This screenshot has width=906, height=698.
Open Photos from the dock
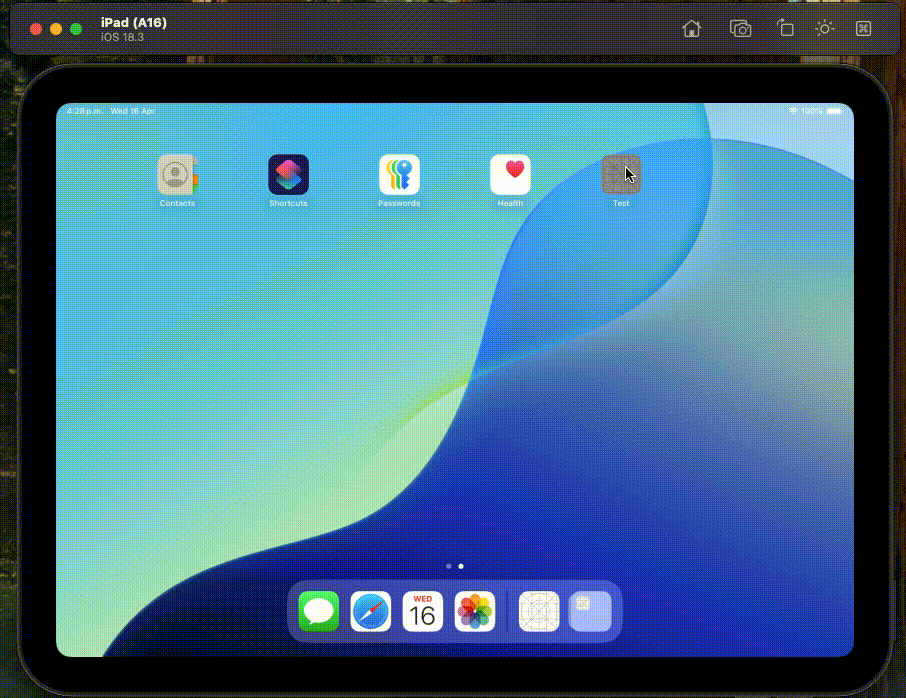coord(475,611)
